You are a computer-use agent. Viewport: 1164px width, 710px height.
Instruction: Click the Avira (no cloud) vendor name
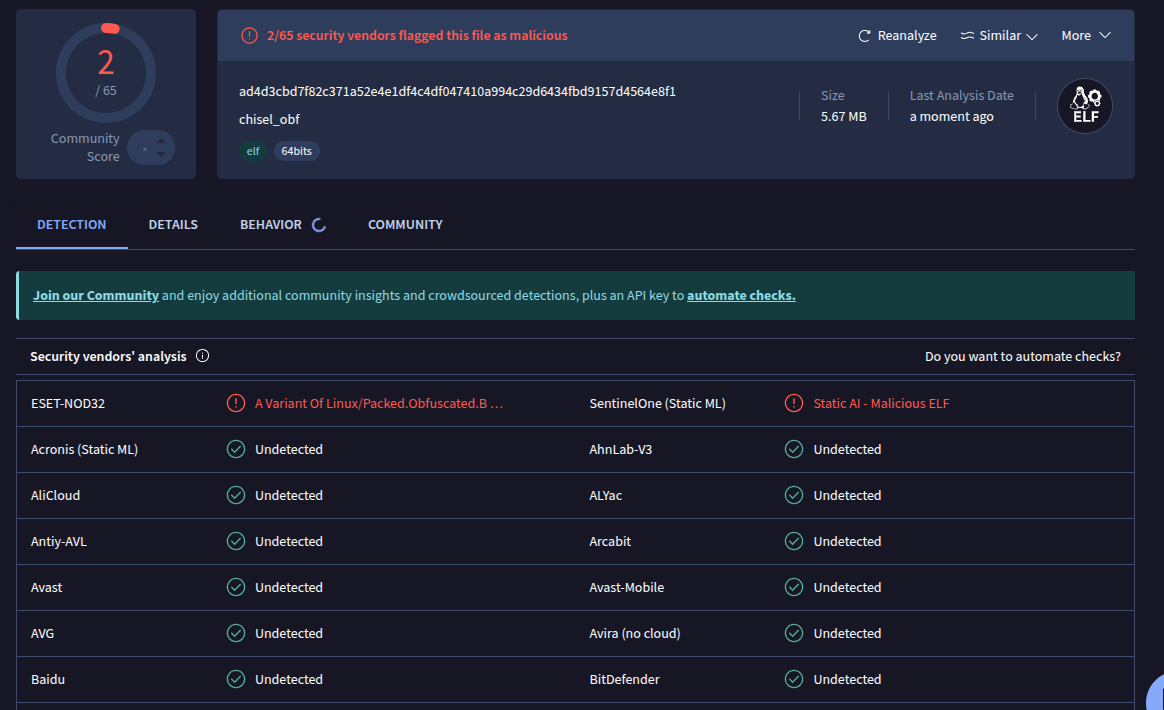(635, 634)
